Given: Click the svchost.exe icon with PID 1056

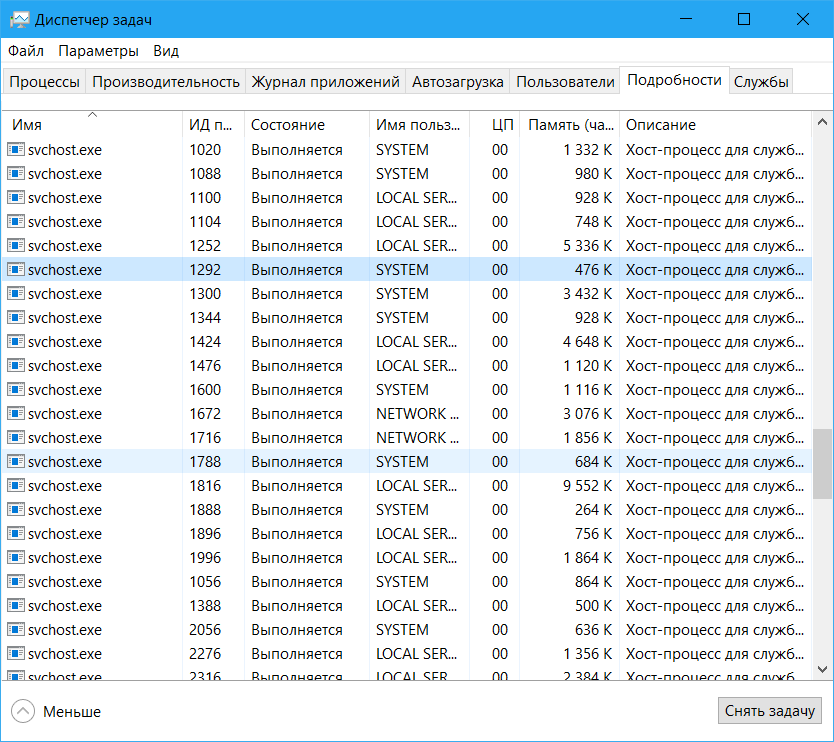Looking at the screenshot, I should pos(15,581).
